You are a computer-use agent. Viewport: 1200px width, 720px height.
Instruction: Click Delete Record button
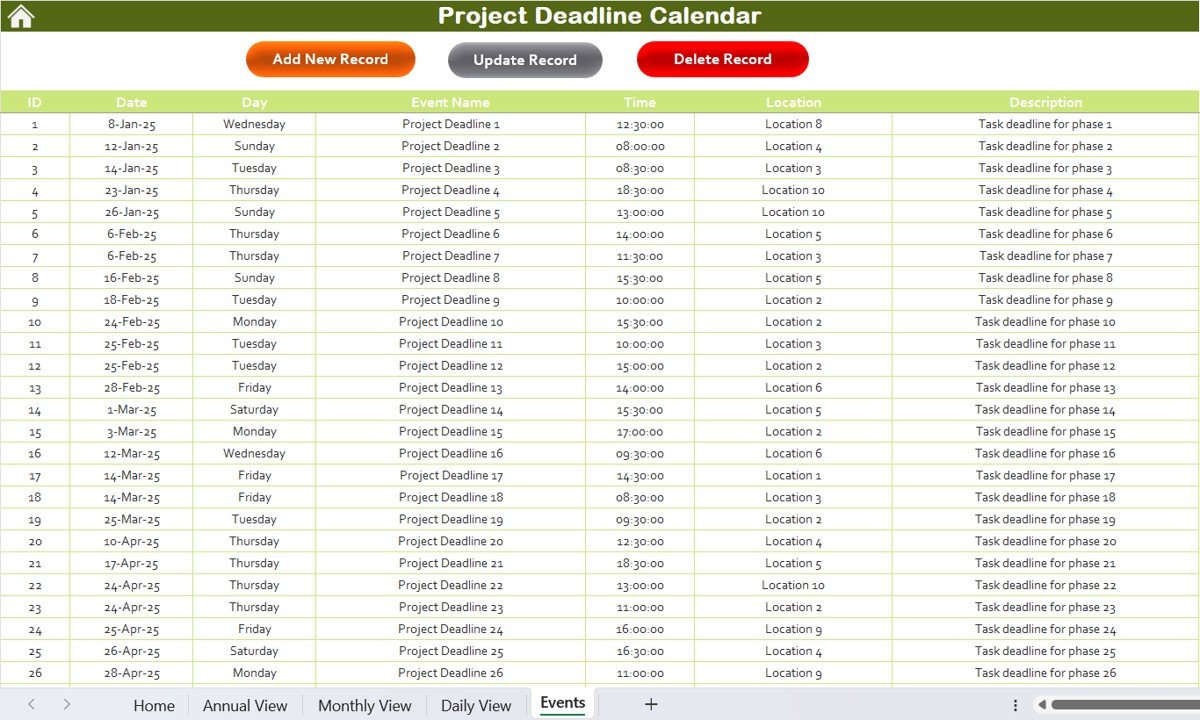click(722, 59)
